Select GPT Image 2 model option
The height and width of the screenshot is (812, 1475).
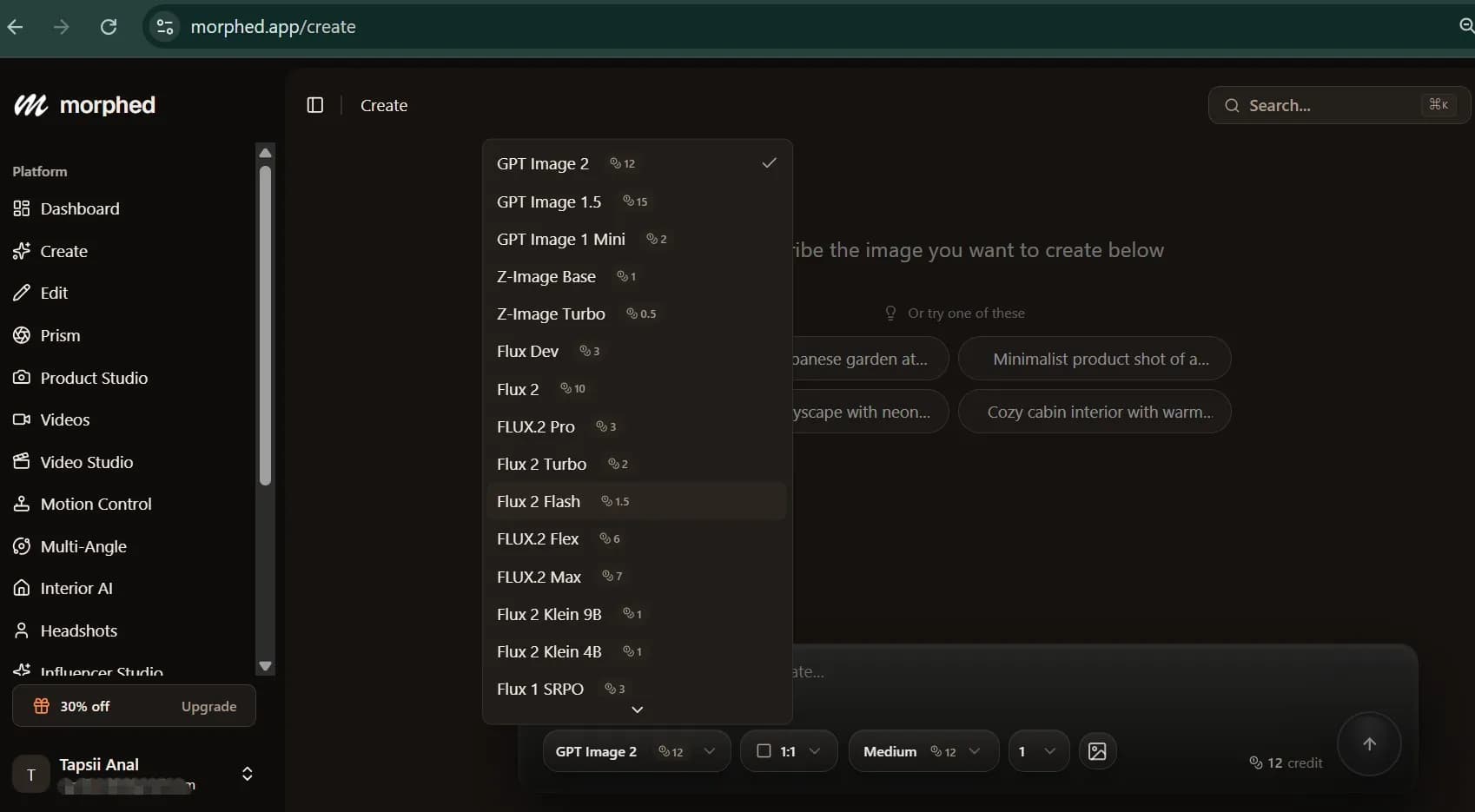pos(637,163)
